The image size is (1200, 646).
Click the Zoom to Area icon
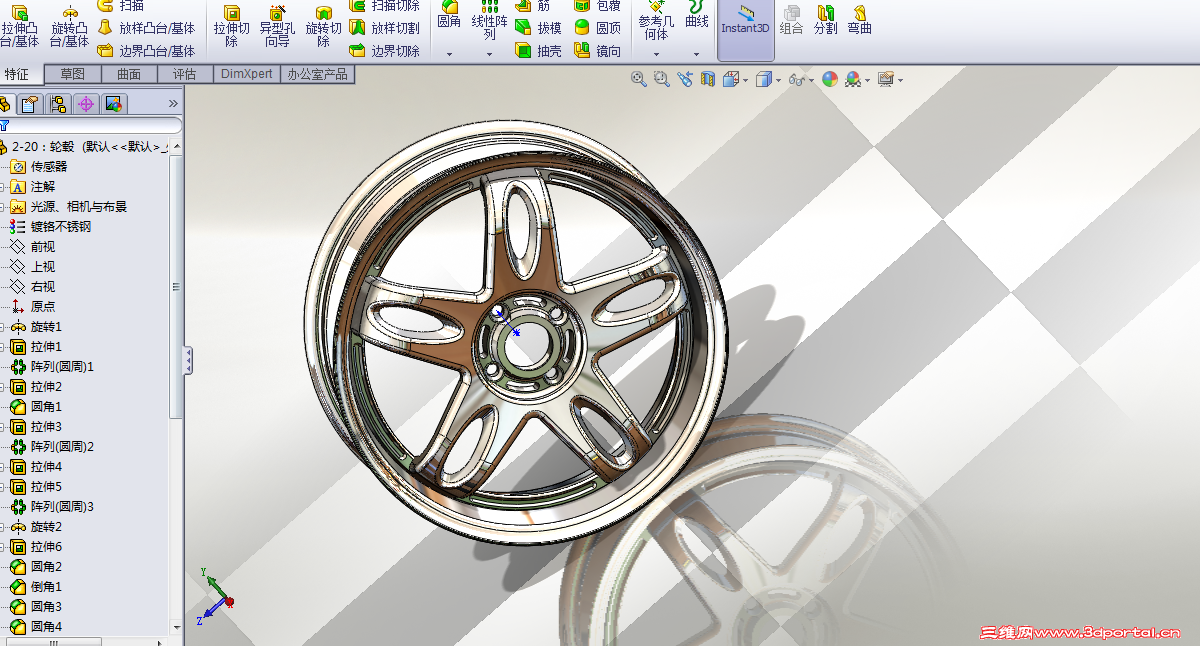tap(661, 79)
